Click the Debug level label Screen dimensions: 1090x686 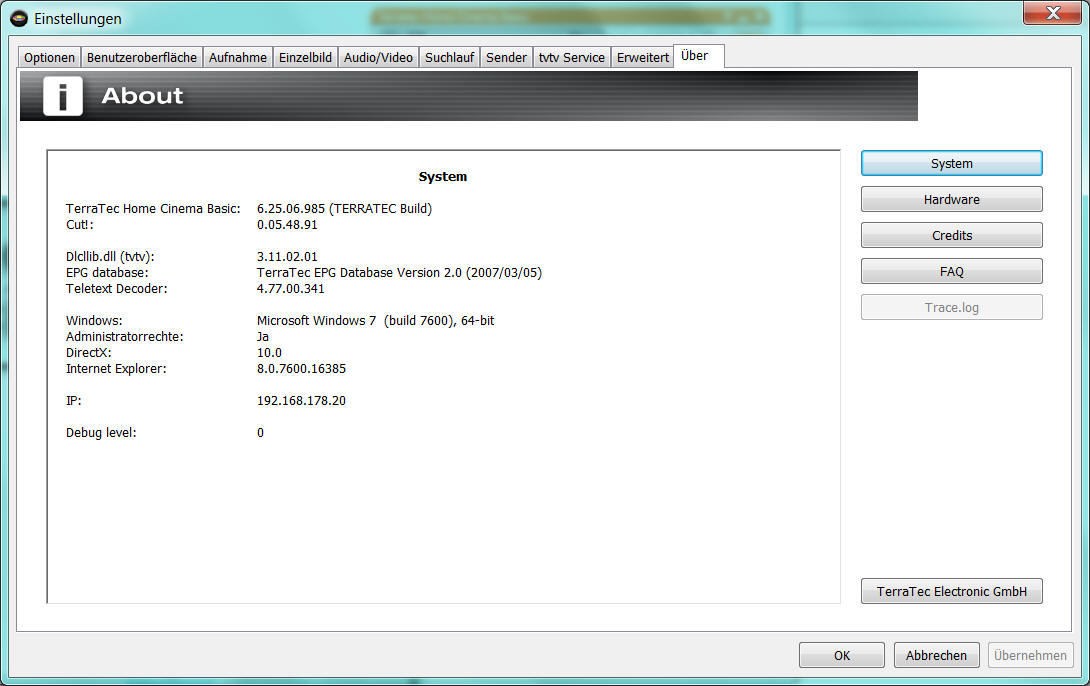101,432
